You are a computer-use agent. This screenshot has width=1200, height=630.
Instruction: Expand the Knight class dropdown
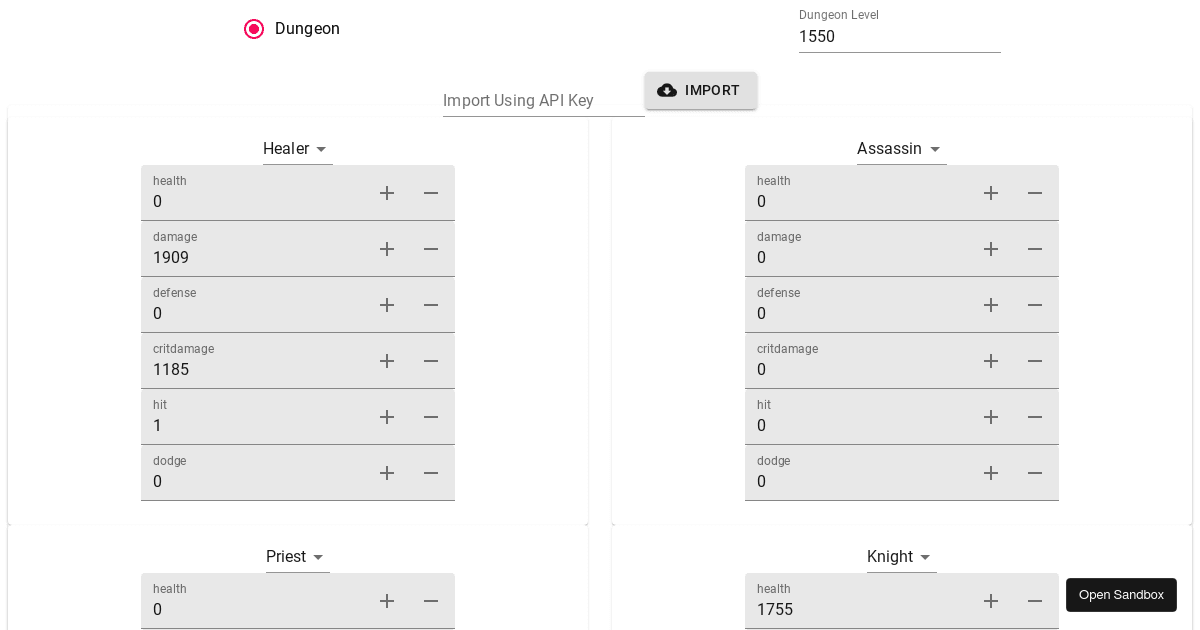(x=901, y=557)
